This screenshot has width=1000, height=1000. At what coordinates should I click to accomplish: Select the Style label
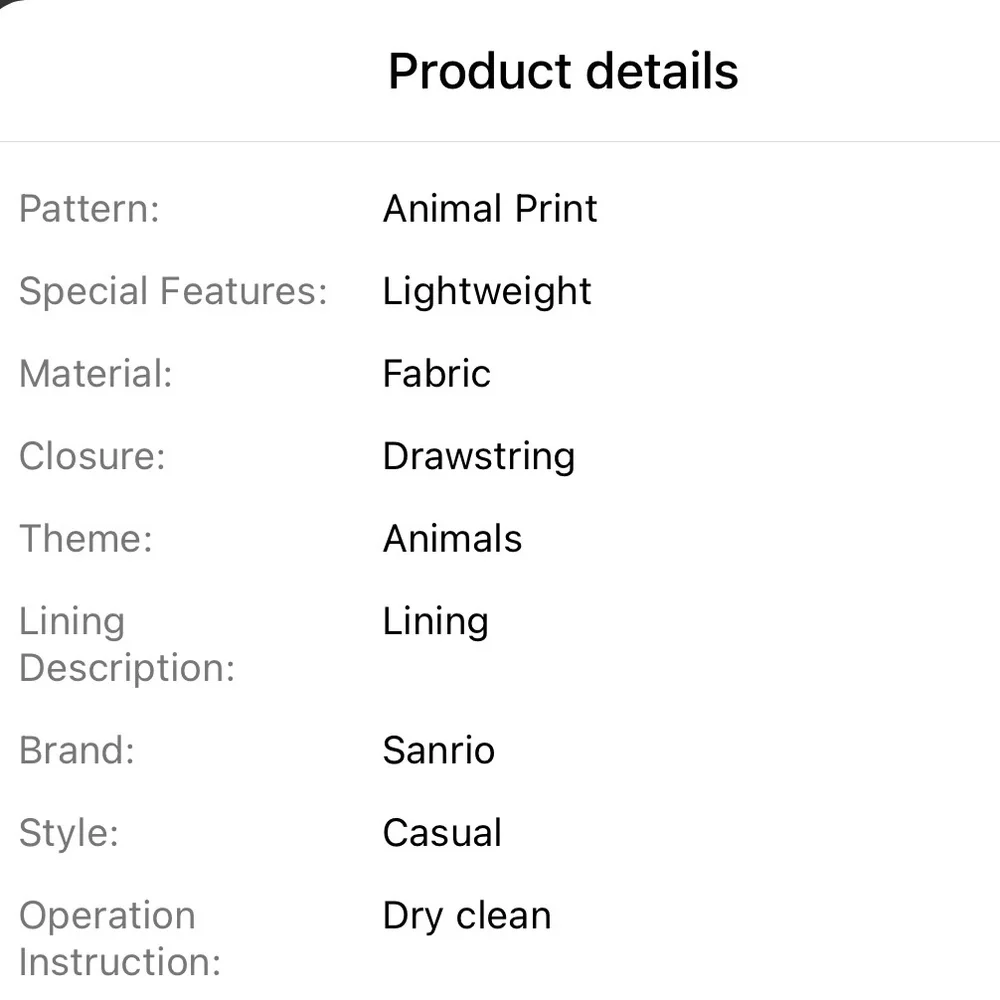(69, 833)
